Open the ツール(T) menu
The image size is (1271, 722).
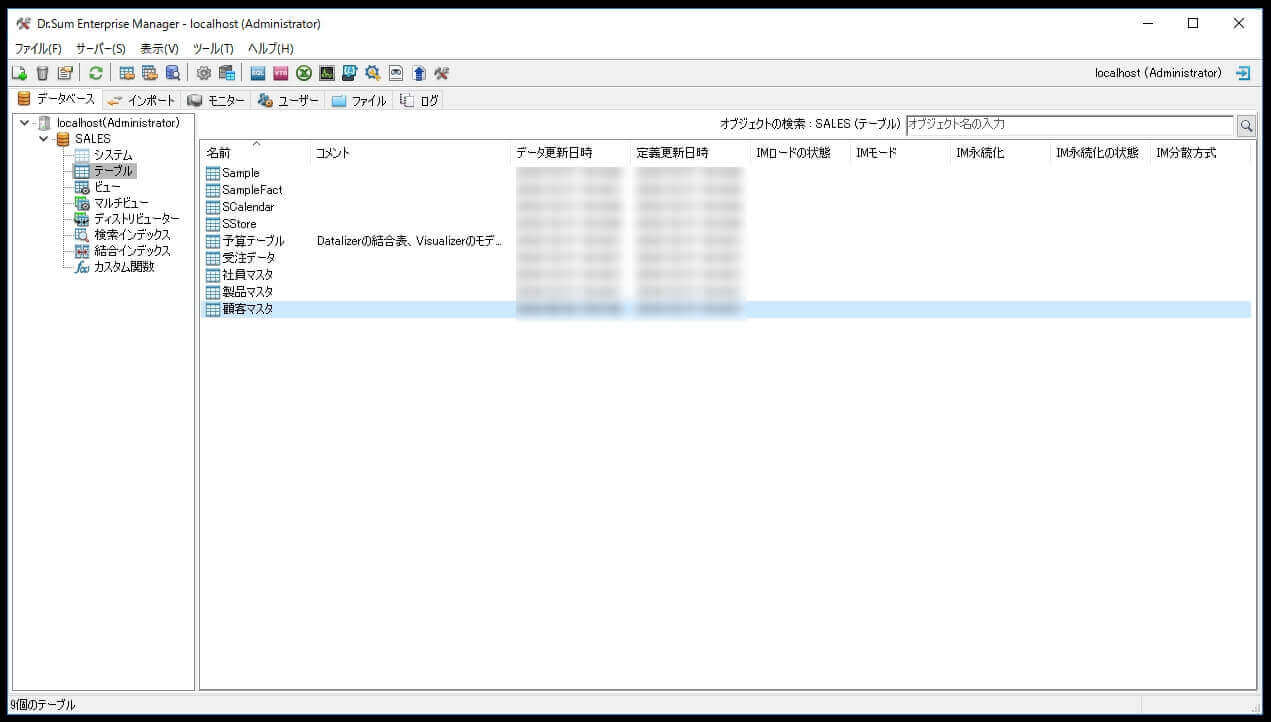point(211,48)
